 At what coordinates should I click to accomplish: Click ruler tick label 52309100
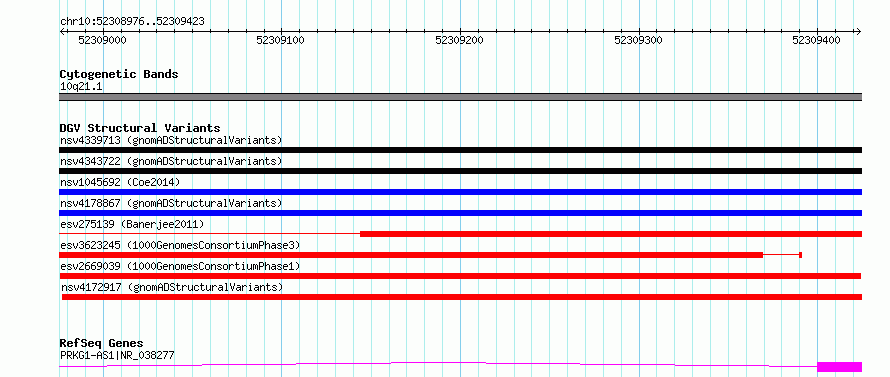pyautogui.click(x=281, y=40)
